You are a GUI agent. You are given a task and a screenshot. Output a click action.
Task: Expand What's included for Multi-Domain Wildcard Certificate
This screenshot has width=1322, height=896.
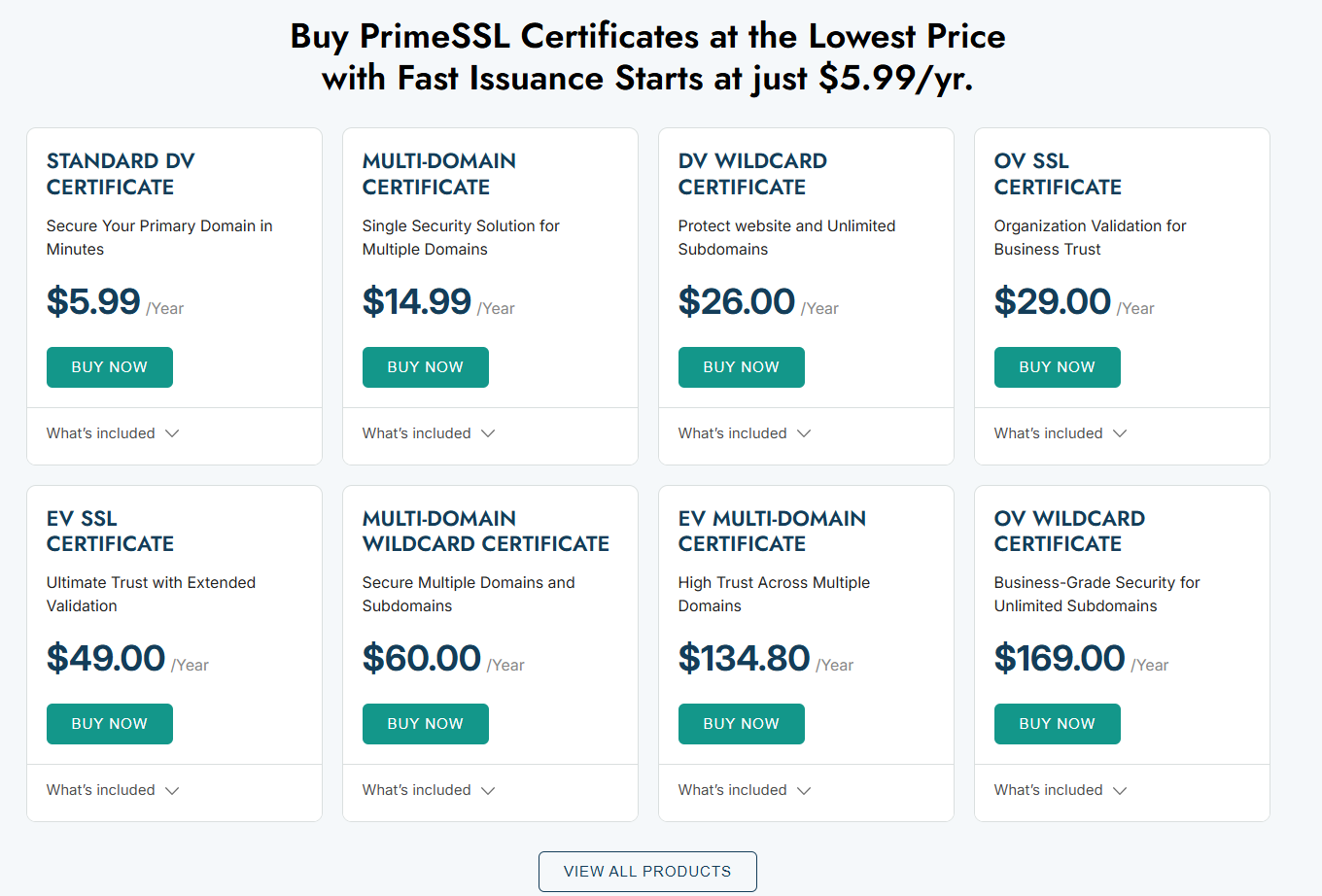pos(429,790)
